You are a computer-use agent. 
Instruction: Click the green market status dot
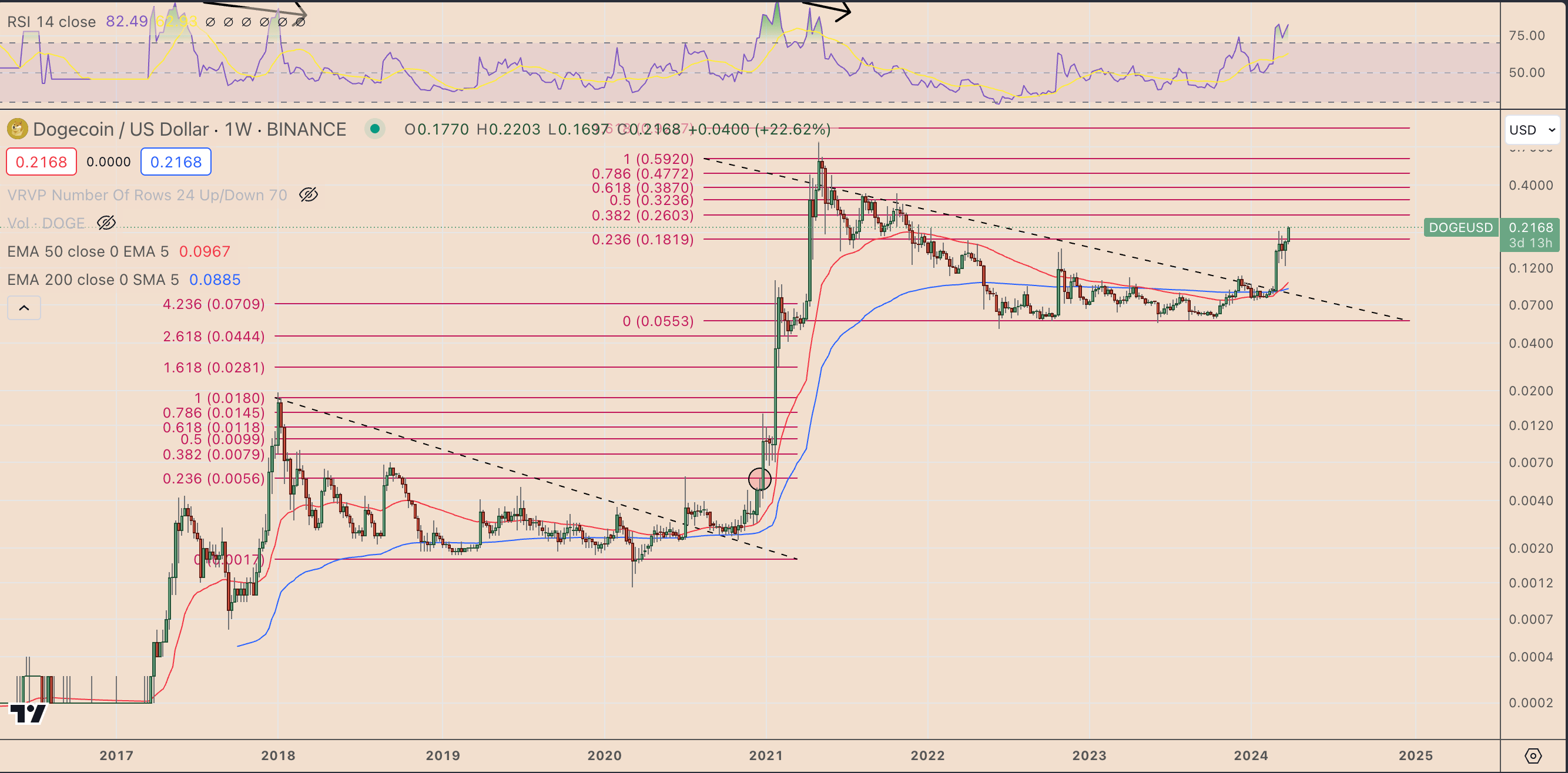[375, 129]
